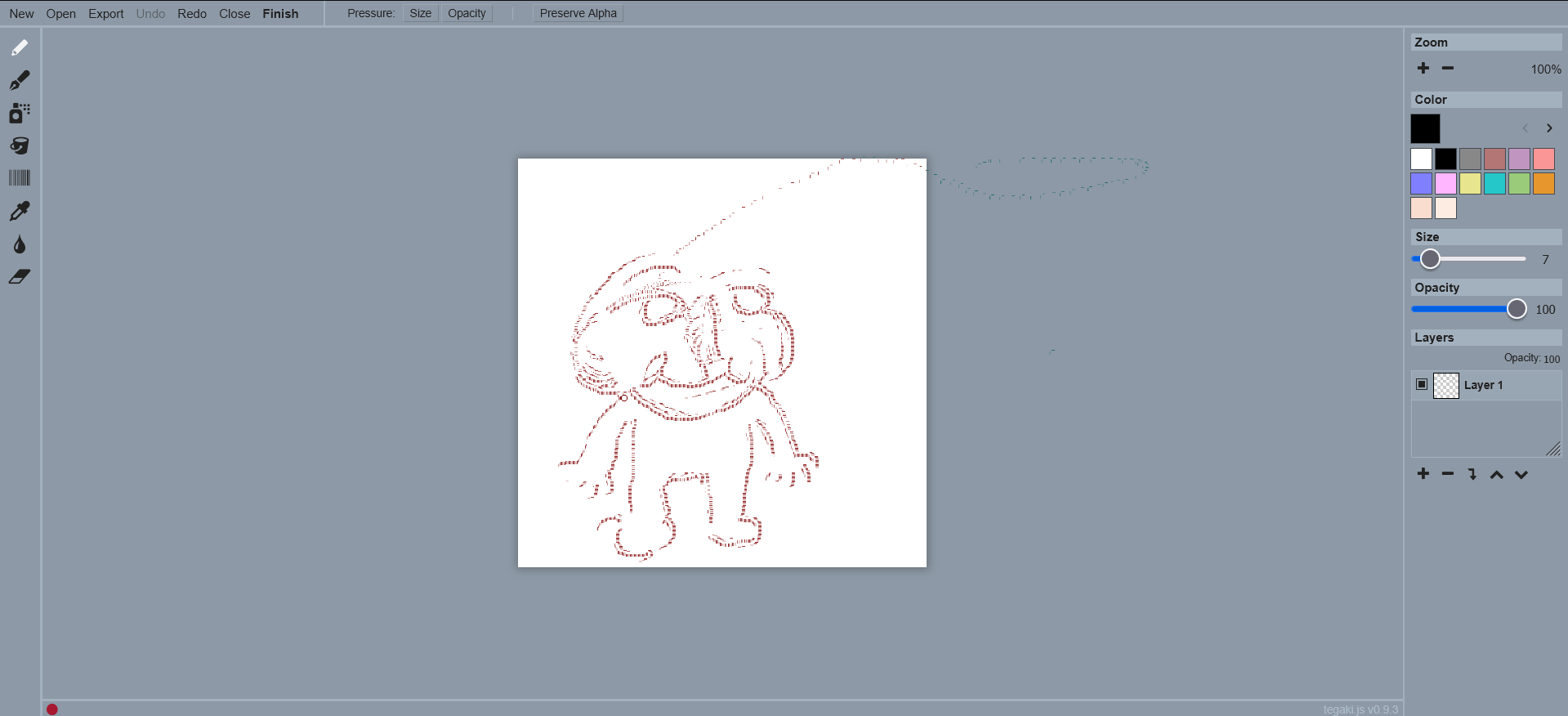Zoom in with the plus icon

[x=1423, y=68]
